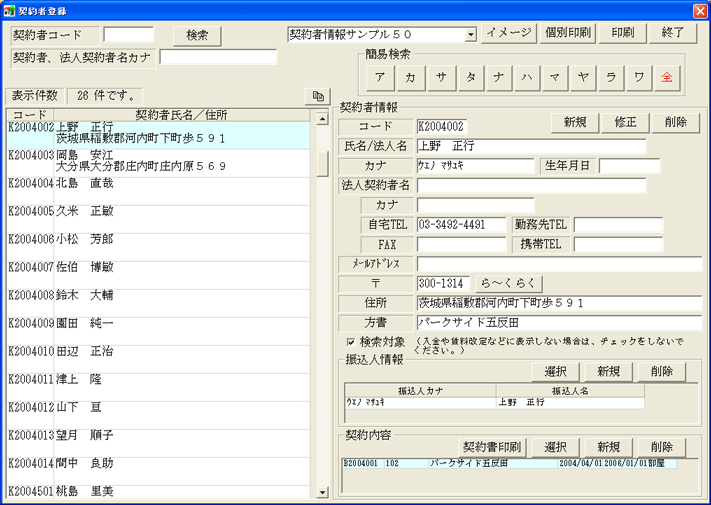This screenshot has height=505, width=711.
Task: Click the ア quick search button
Action: 380,77
